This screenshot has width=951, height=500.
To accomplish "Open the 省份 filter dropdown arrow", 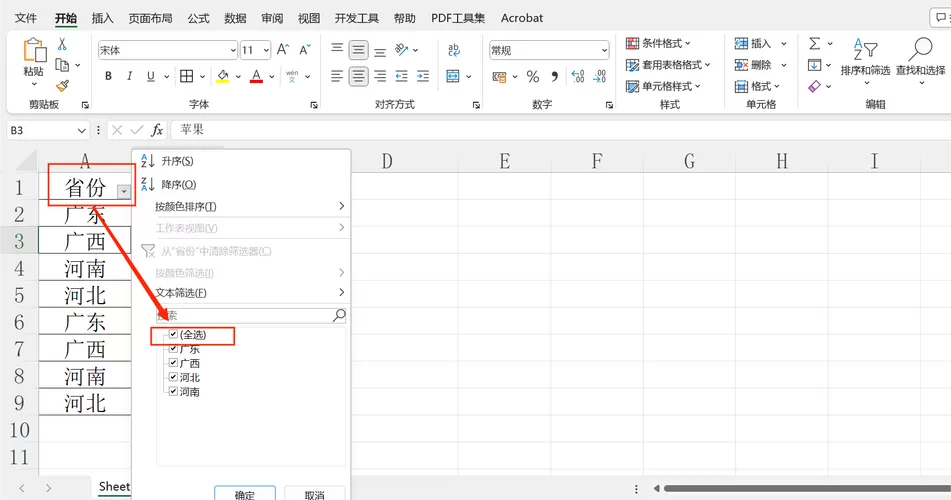I will coord(123,192).
